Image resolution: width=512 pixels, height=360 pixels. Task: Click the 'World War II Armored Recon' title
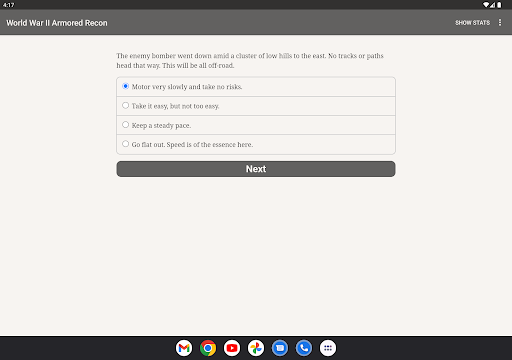[x=57, y=23]
